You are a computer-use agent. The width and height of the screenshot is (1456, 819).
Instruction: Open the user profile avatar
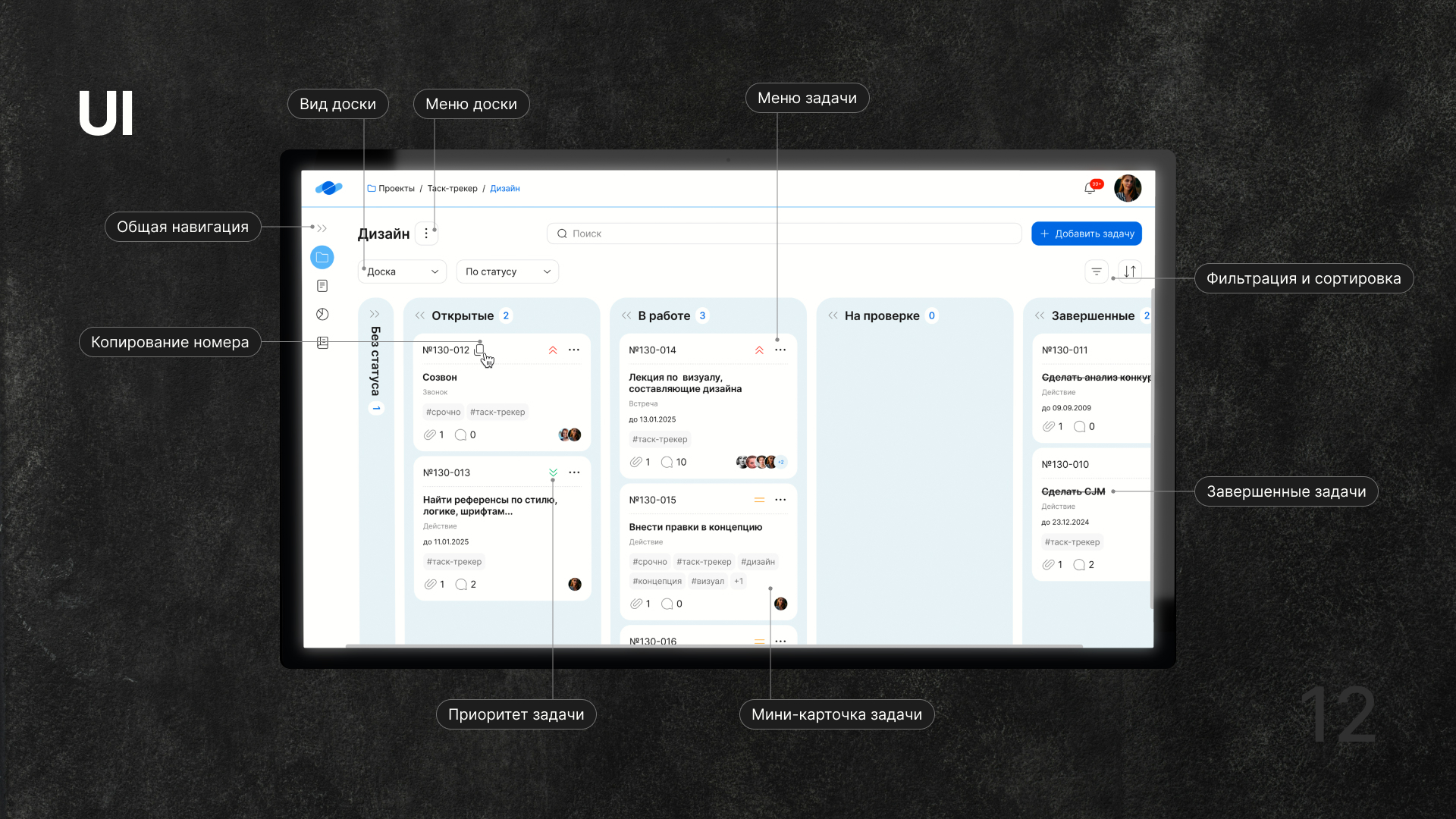(x=1127, y=188)
